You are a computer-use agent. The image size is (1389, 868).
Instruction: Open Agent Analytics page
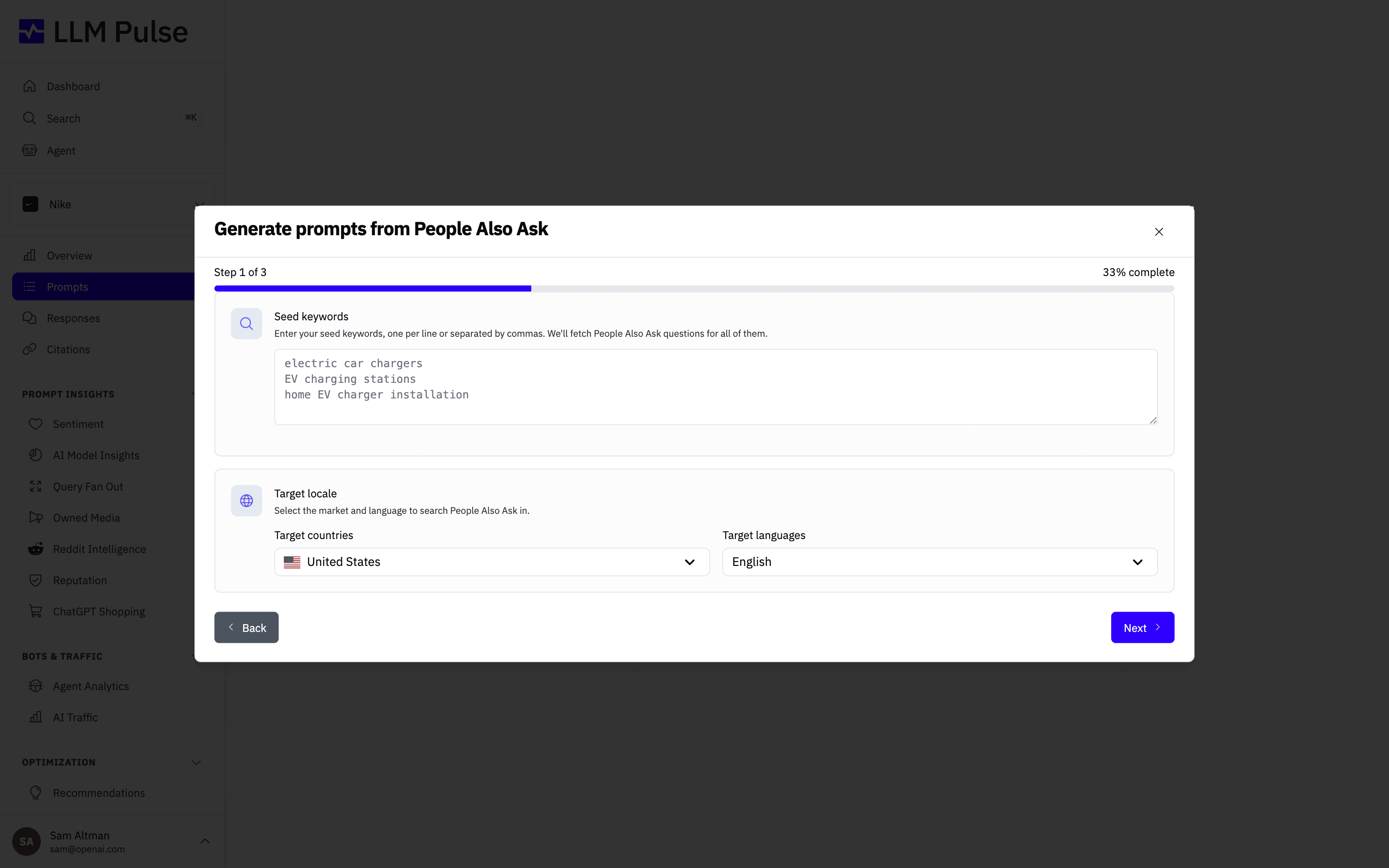pyautogui.click(x=91, y=686)
